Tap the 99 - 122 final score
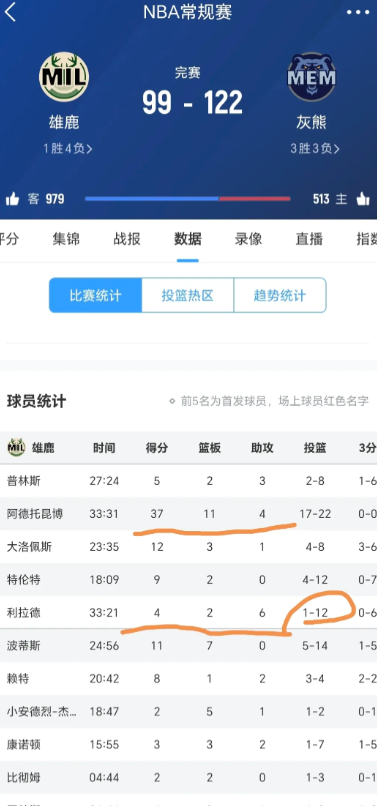 click(192, 102)
